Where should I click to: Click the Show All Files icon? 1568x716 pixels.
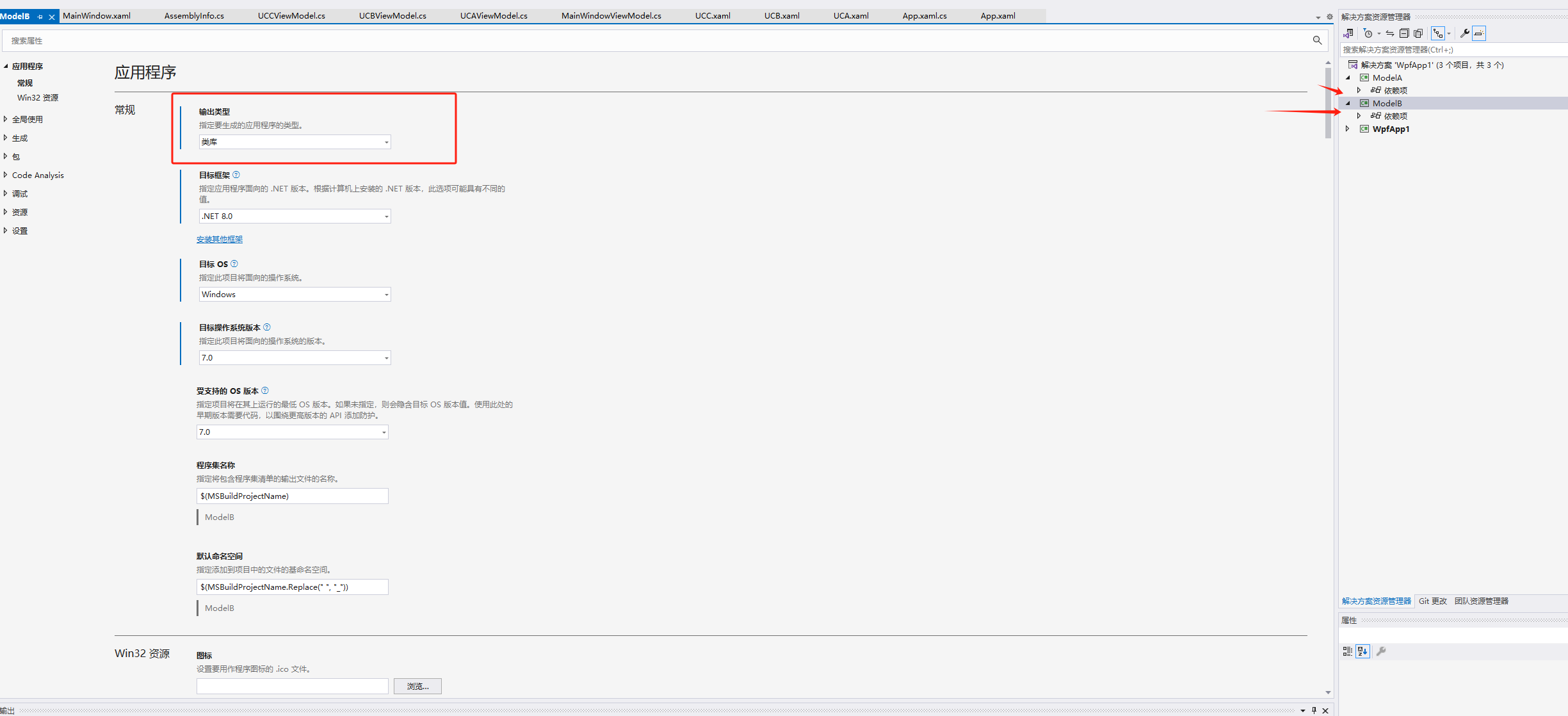(1418, 33)
